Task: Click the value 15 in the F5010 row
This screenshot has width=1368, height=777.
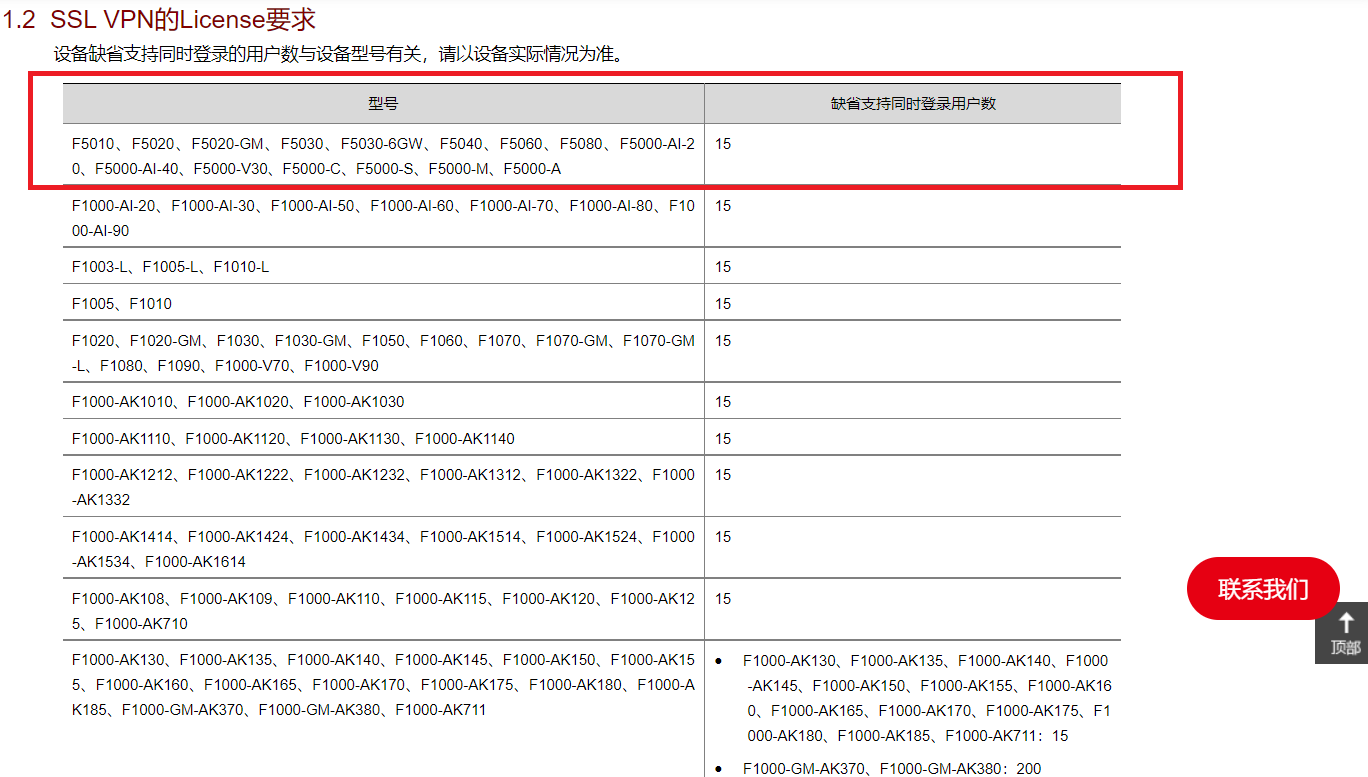Action: pyautogui.click(x=723, y=144)
